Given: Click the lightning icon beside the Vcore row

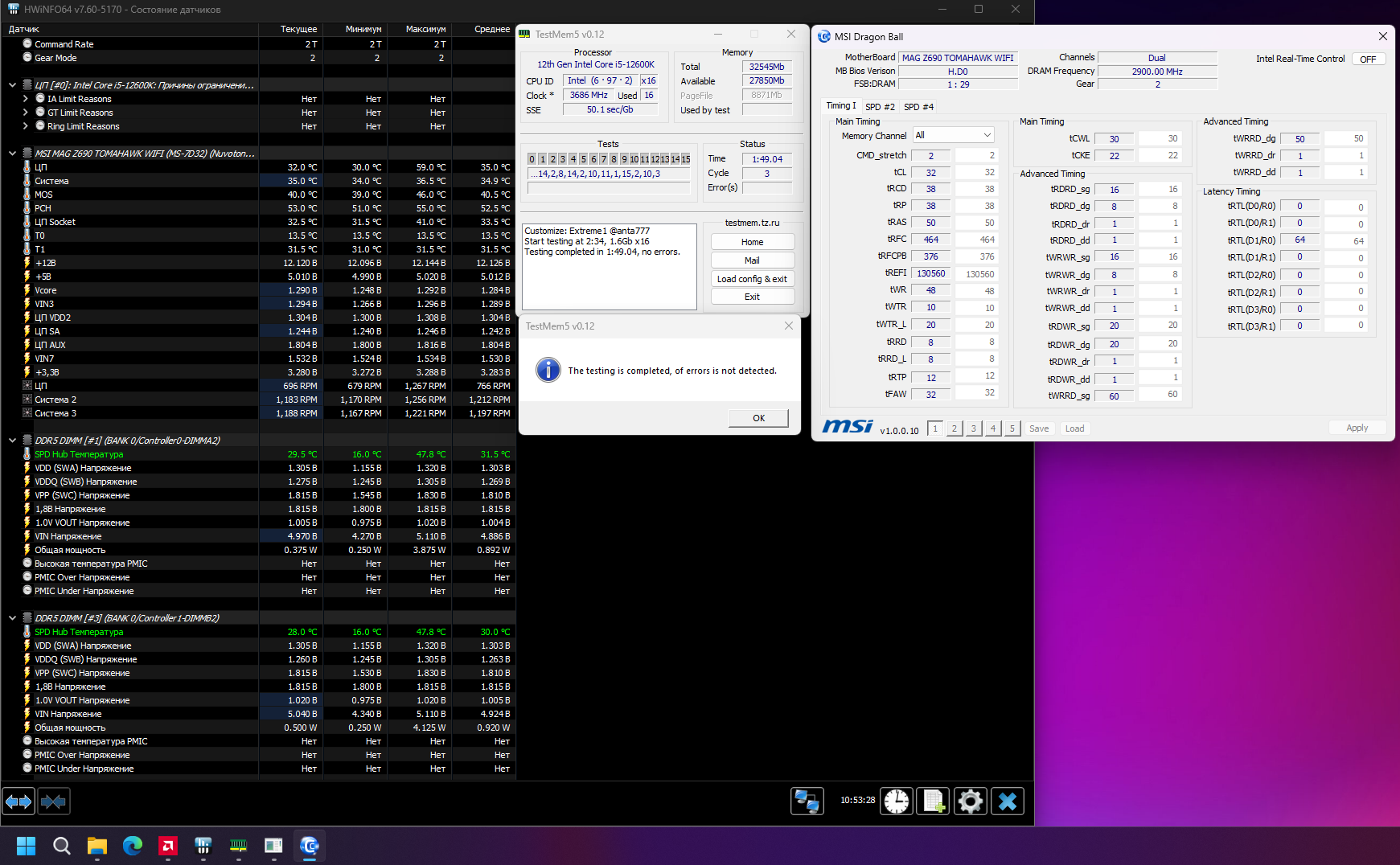Looking at the screenshot, I should 27,290.
